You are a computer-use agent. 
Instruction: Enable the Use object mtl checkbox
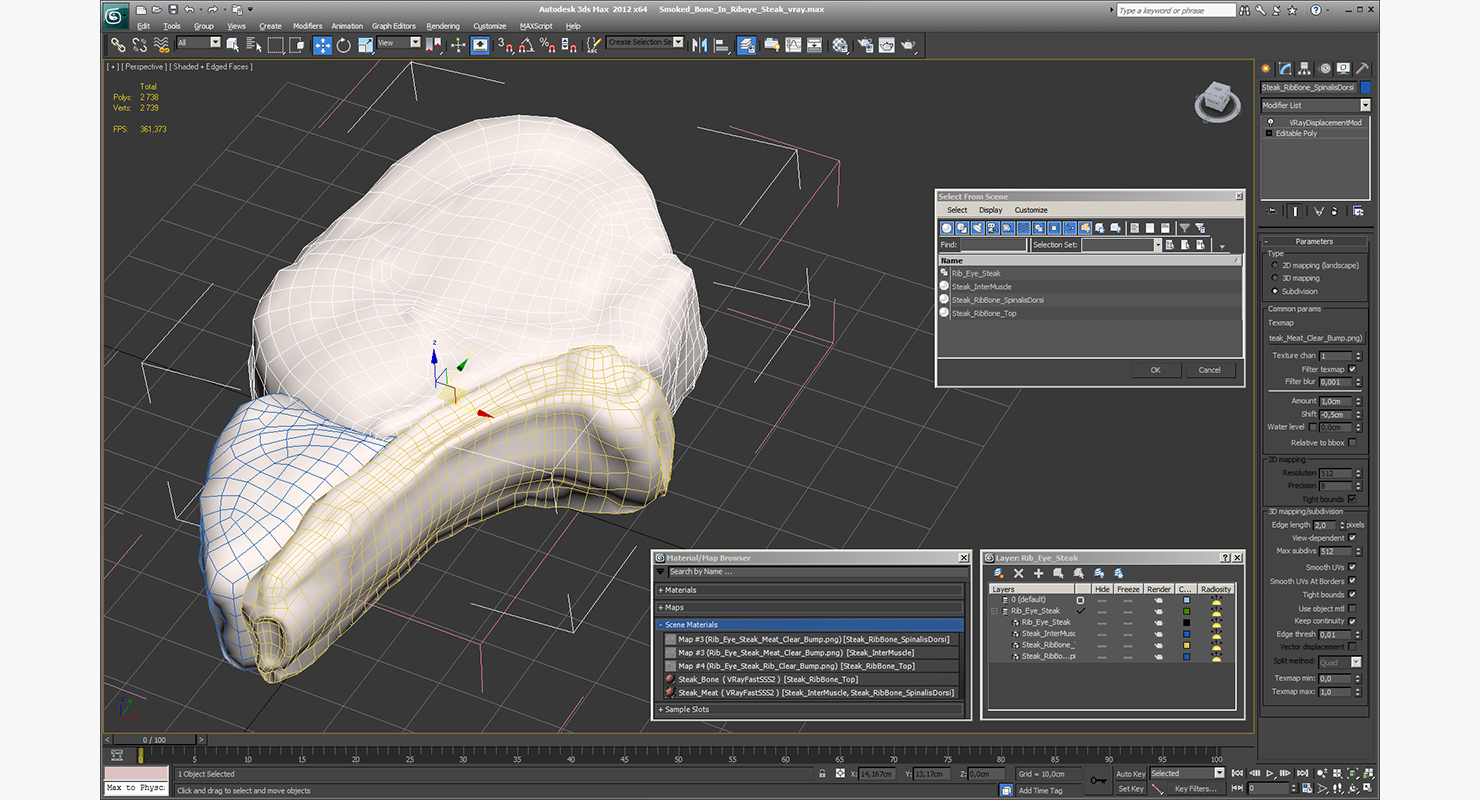pyautogui.click(x=1352, y=608)
